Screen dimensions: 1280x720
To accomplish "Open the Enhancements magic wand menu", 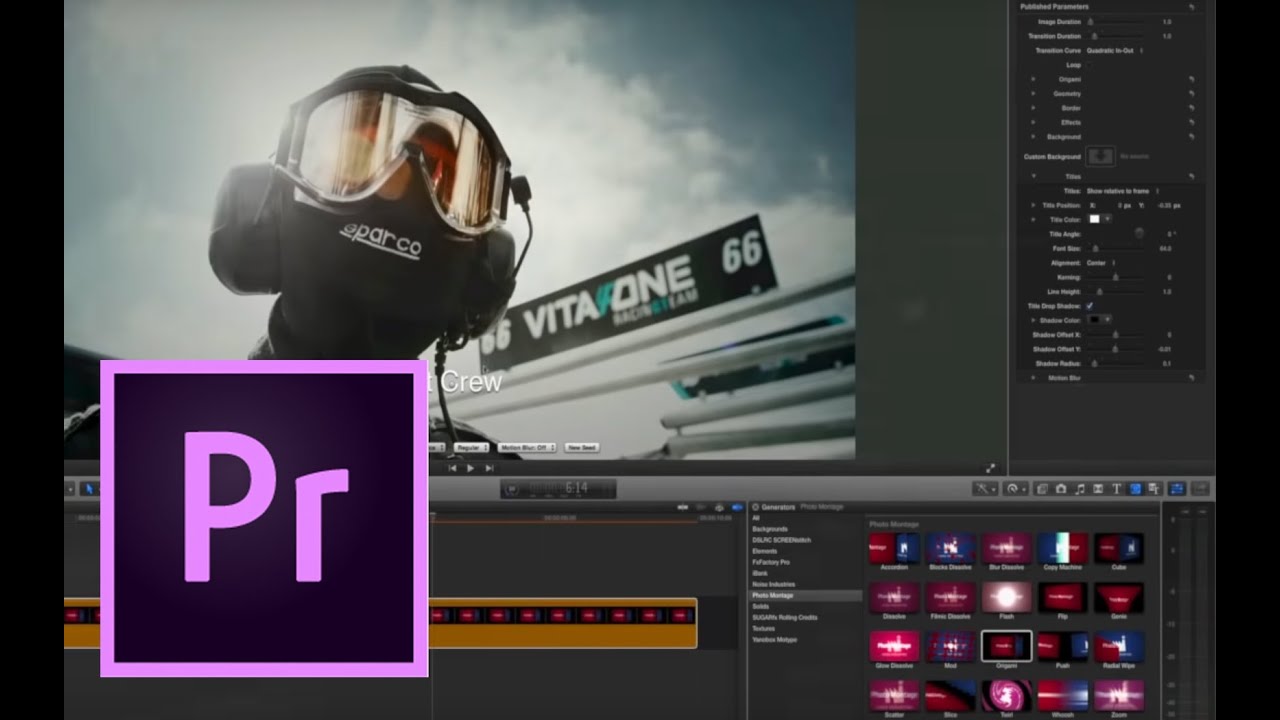I will click(x=986, y=489).
